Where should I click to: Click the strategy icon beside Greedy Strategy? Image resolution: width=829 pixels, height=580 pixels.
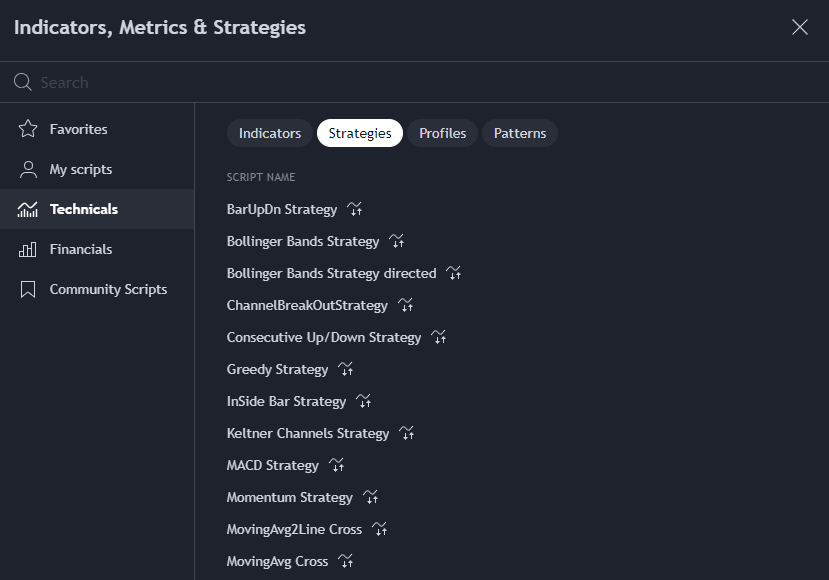(x=346, y=369)
